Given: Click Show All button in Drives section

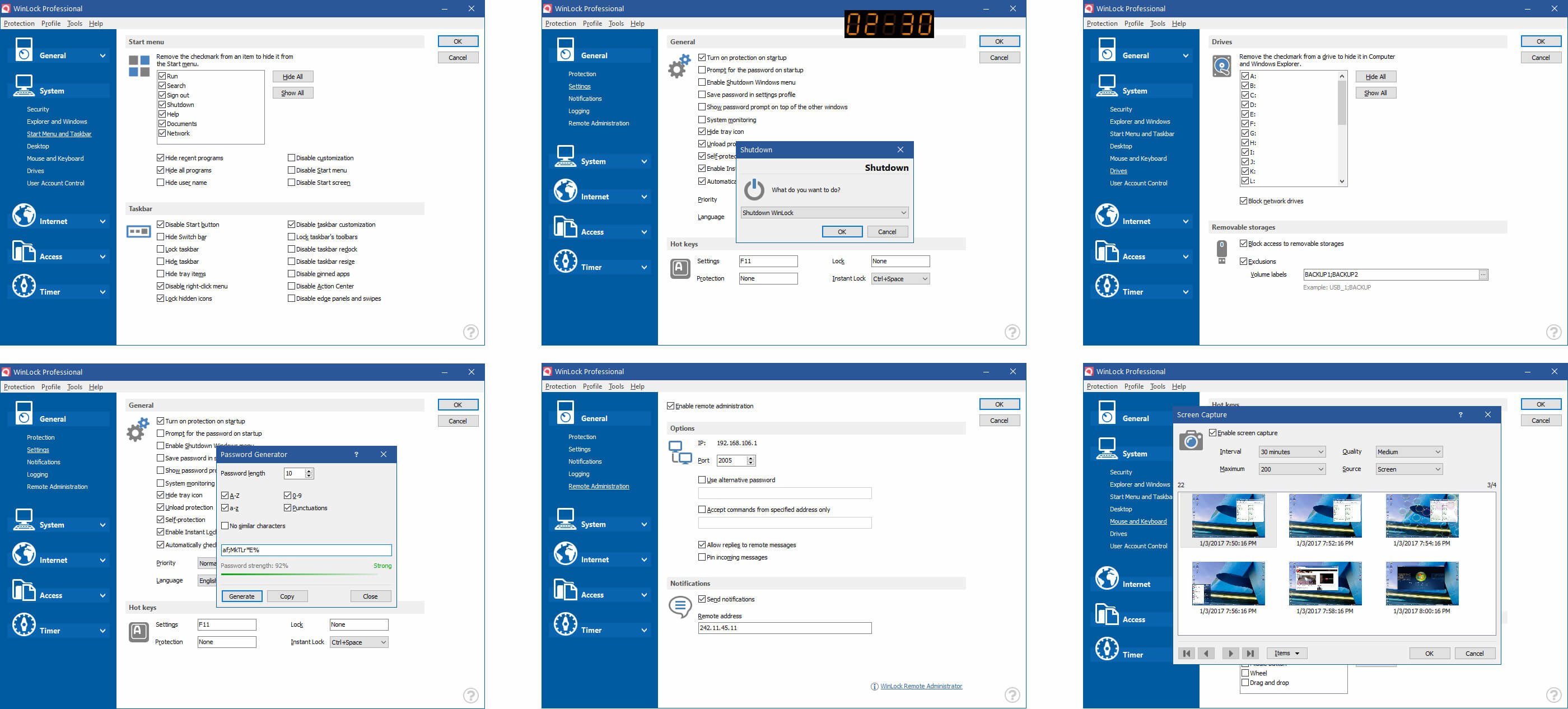Looking at the screenshot, I should (1375, 92).
